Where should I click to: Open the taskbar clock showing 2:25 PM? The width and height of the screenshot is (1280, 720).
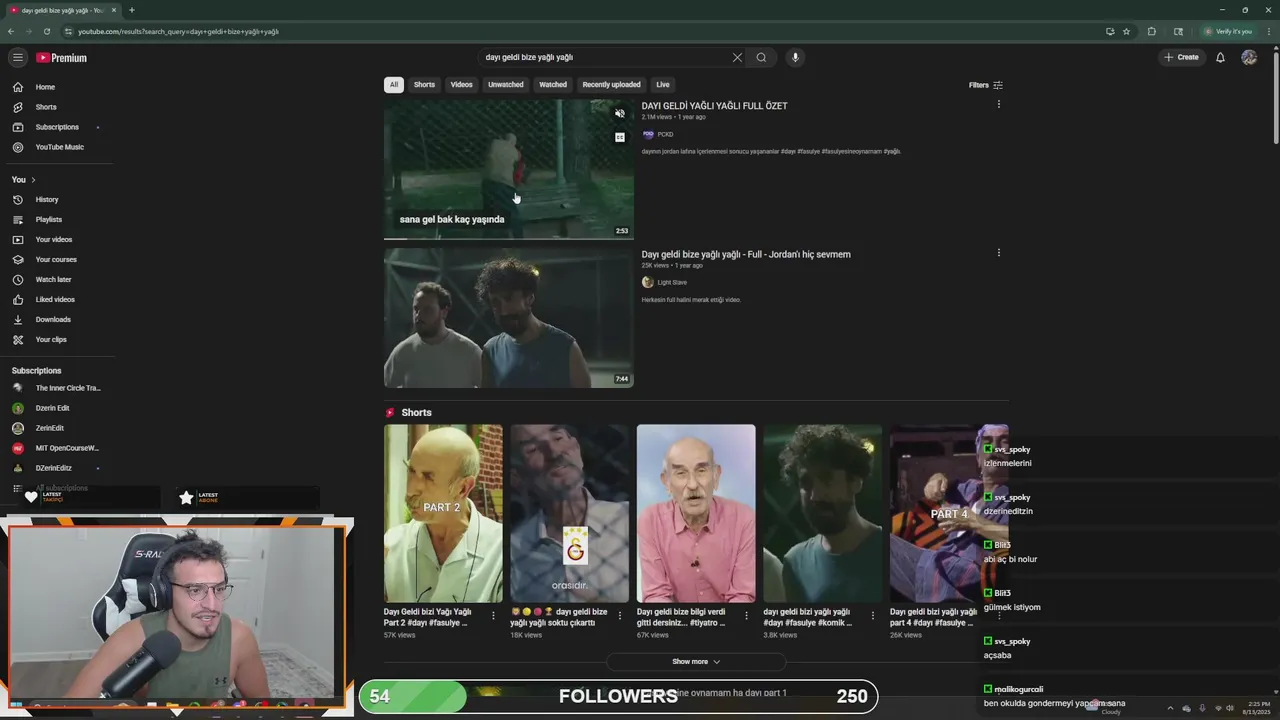pos(1255,708)
